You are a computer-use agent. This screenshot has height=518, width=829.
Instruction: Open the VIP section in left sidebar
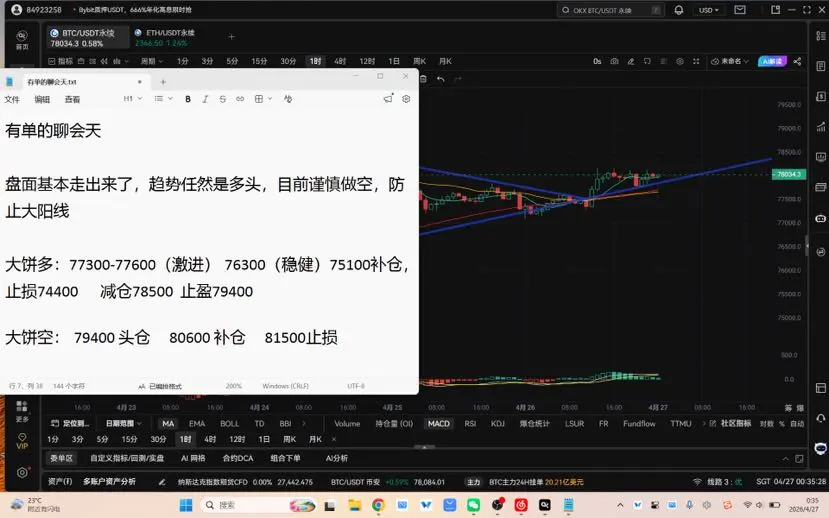22,441
